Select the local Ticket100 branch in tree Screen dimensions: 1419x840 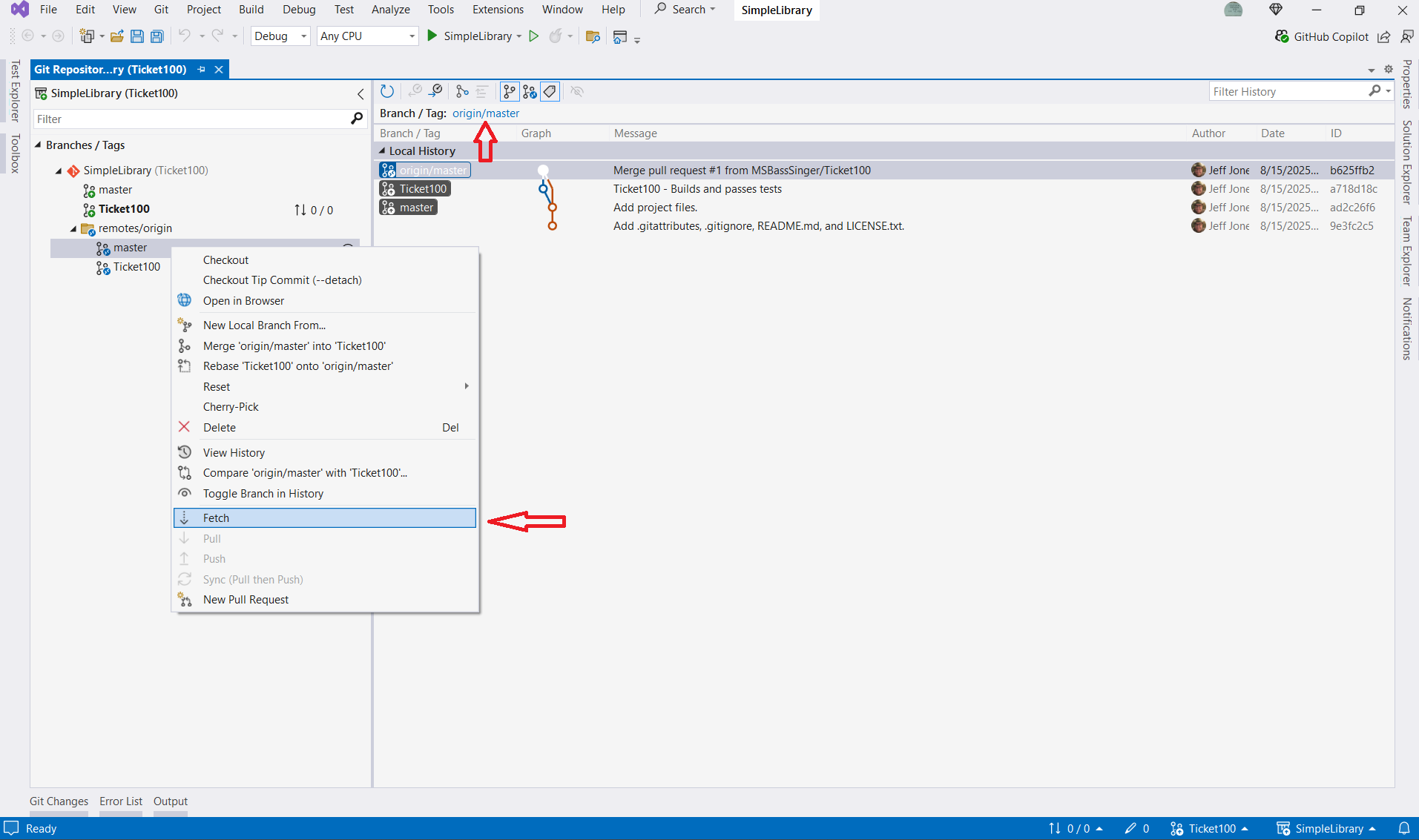click(x=124, y=209)
